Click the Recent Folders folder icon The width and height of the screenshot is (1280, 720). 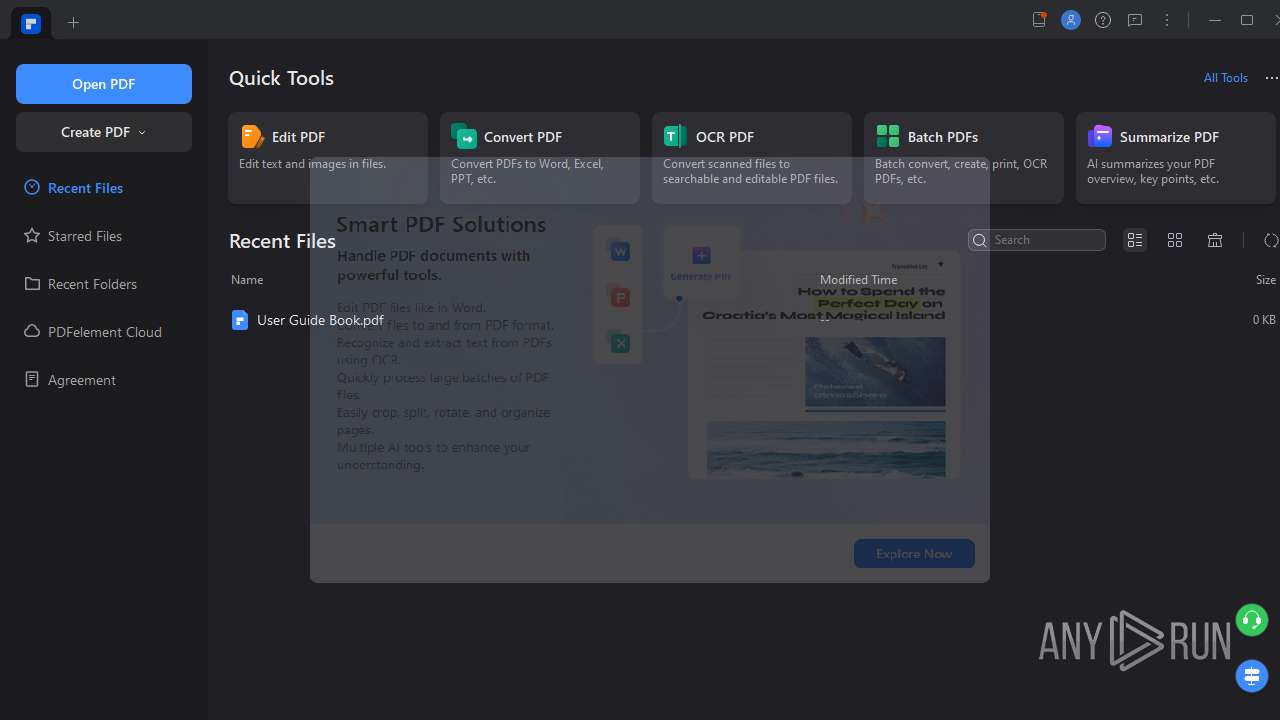pyautogui.click(x=32, y=284)
